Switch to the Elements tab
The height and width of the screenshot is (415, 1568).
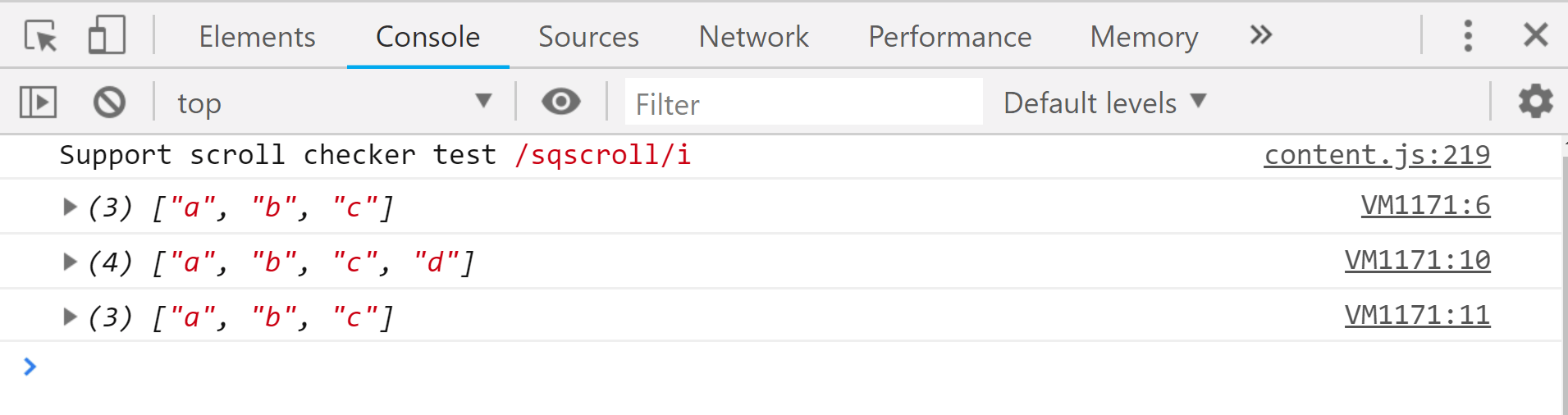click(x=257, y=37)
